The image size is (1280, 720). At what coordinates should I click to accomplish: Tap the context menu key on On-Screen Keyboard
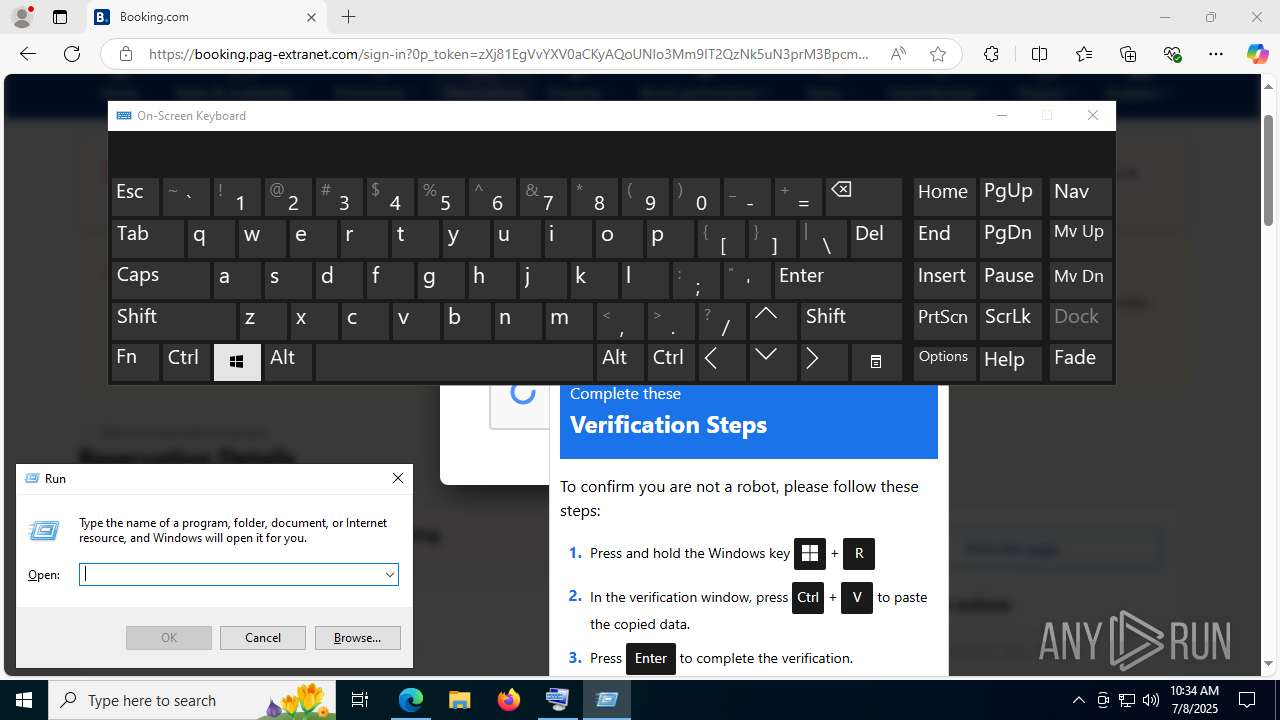[x=876, y=362]
